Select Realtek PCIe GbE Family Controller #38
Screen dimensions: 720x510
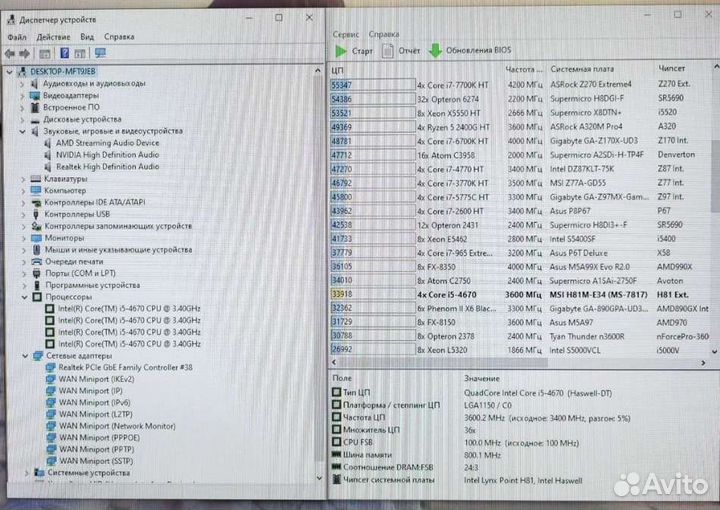pos(125,367)
